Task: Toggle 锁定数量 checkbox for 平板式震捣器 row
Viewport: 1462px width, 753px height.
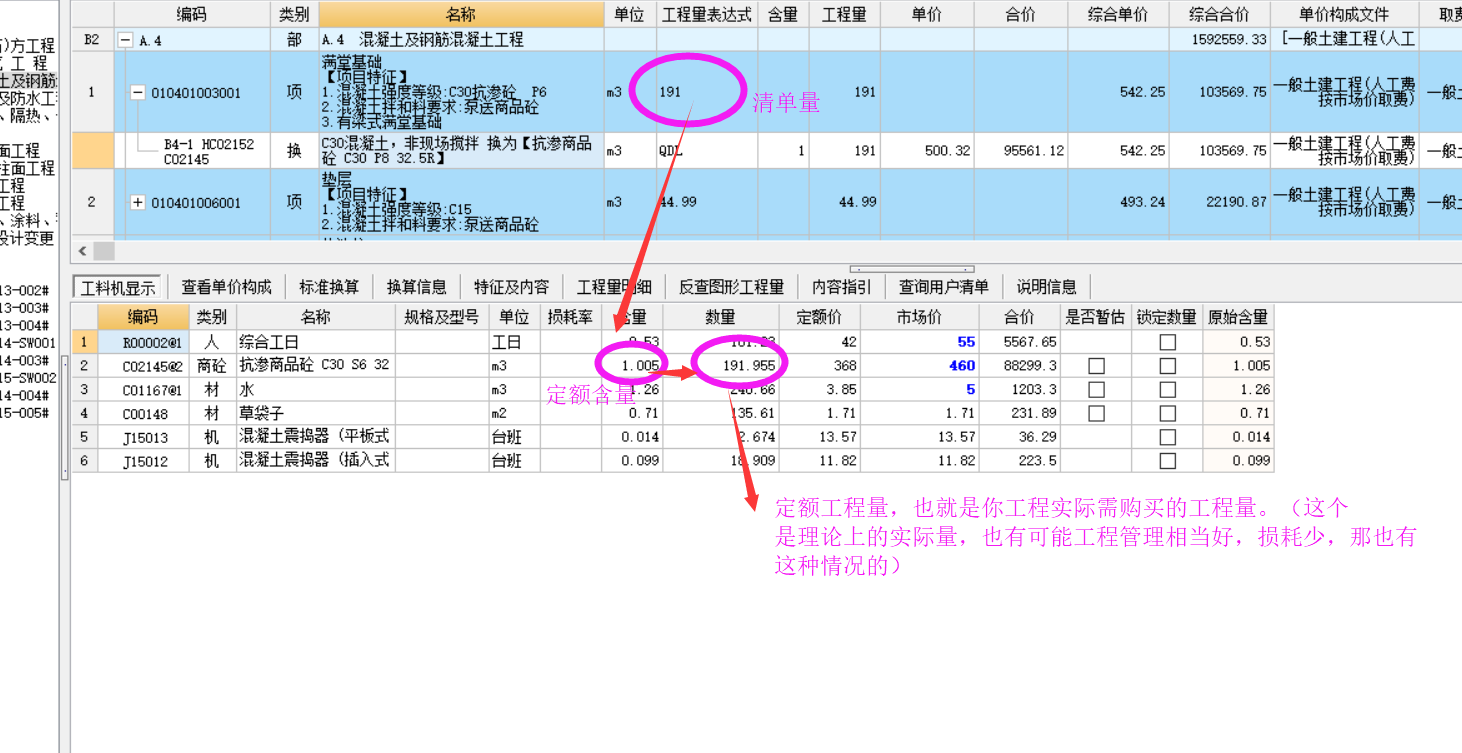Action: click(1167, 437)
